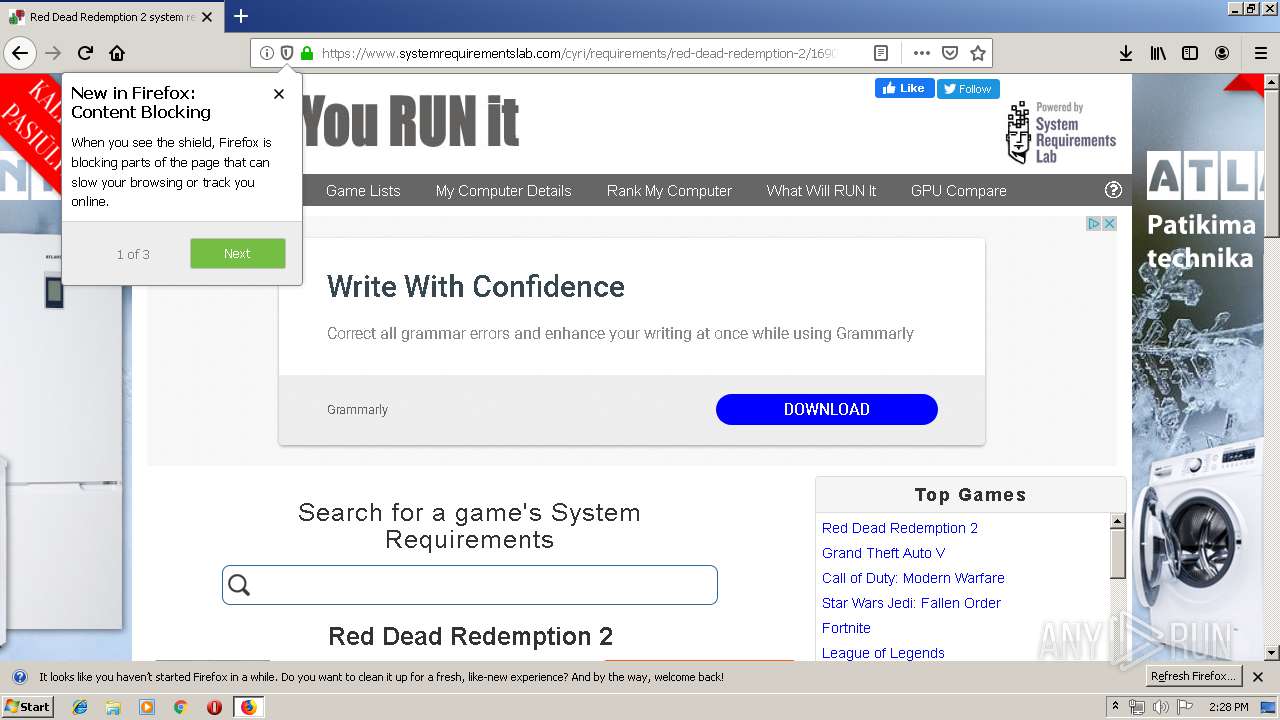Open page actions three-dot menu
The image size is (1280, 720).
921,53
